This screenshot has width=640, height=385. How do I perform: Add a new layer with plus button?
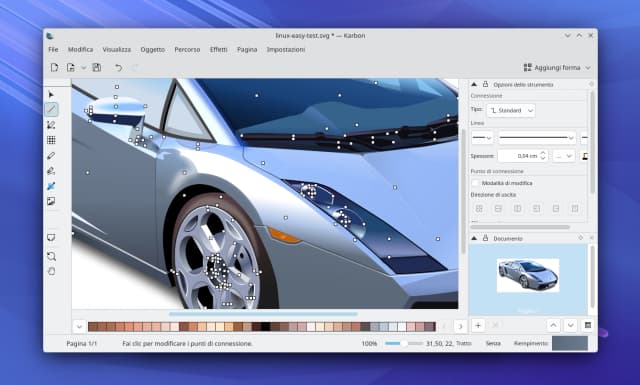(x=478, y=325)
